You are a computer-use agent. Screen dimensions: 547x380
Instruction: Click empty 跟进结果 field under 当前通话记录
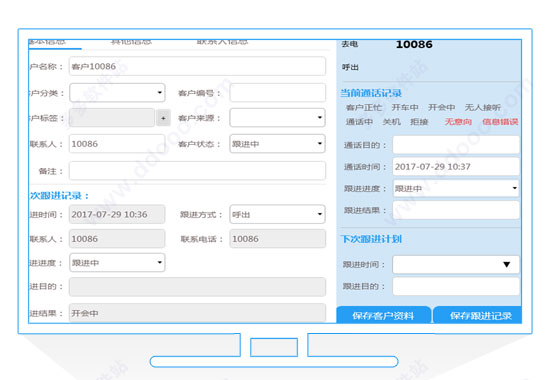[456, 210]
